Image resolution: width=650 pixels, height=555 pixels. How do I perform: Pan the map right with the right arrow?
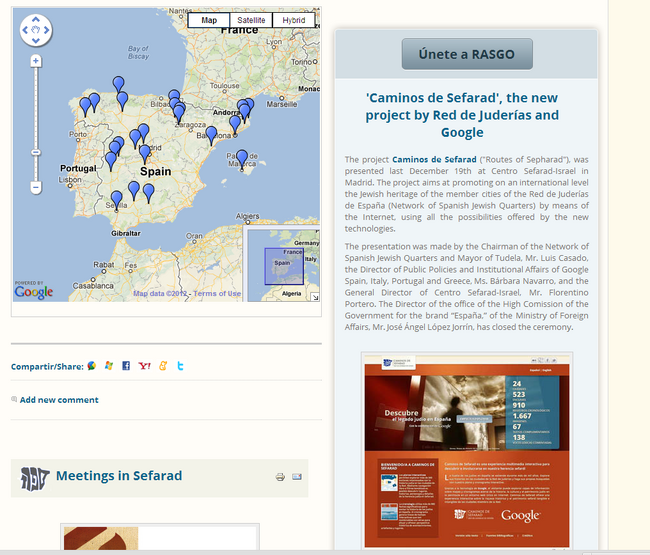click(x=46, y=30)
